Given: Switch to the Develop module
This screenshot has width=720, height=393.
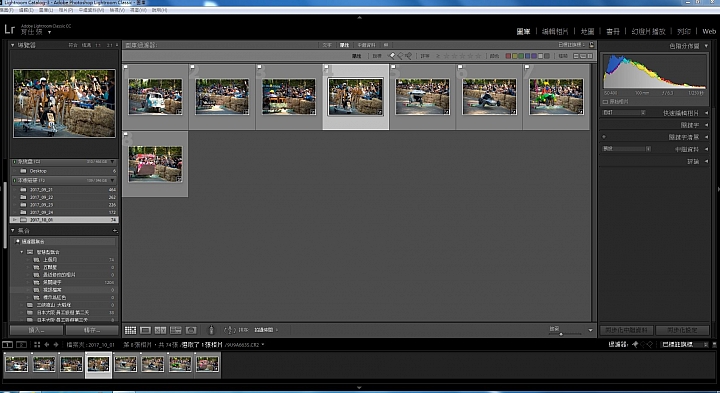Looking at the screenshot, I should click(x=555, y=31).
